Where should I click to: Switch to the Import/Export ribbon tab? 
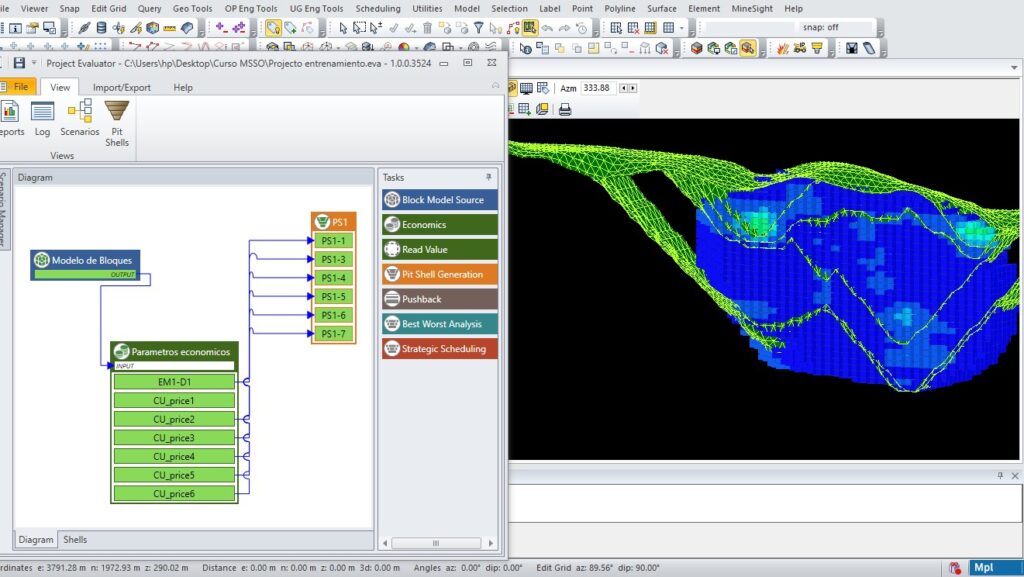pos(121,87)
